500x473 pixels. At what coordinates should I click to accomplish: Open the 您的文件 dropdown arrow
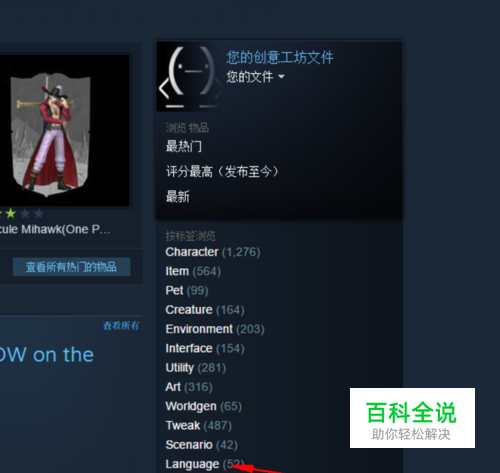click(281, 77)
